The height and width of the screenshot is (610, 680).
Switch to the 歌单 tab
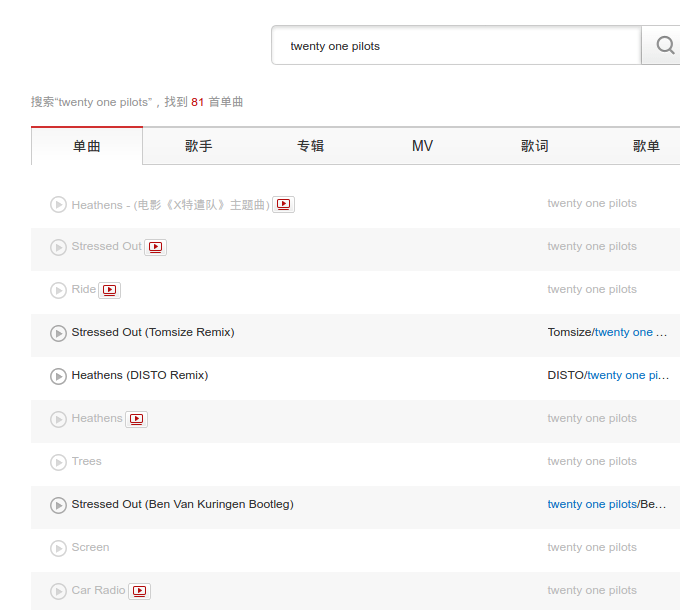[x=646, y=146]
